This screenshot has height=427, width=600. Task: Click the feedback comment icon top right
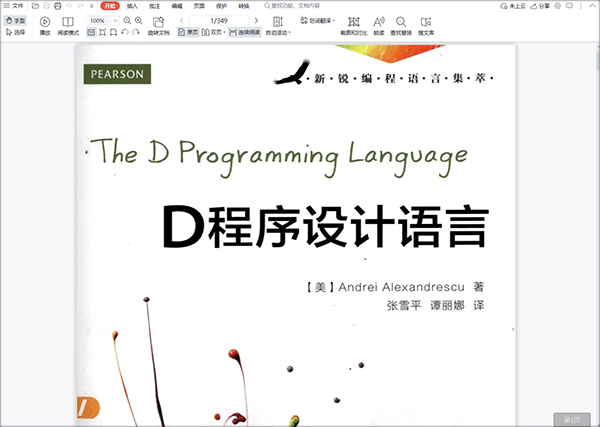(569, 6)
